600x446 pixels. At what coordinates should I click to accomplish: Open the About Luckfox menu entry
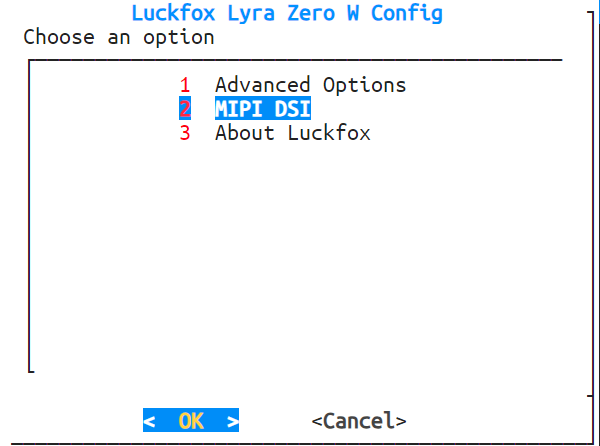pyautogui.click(x=292, y=133)
